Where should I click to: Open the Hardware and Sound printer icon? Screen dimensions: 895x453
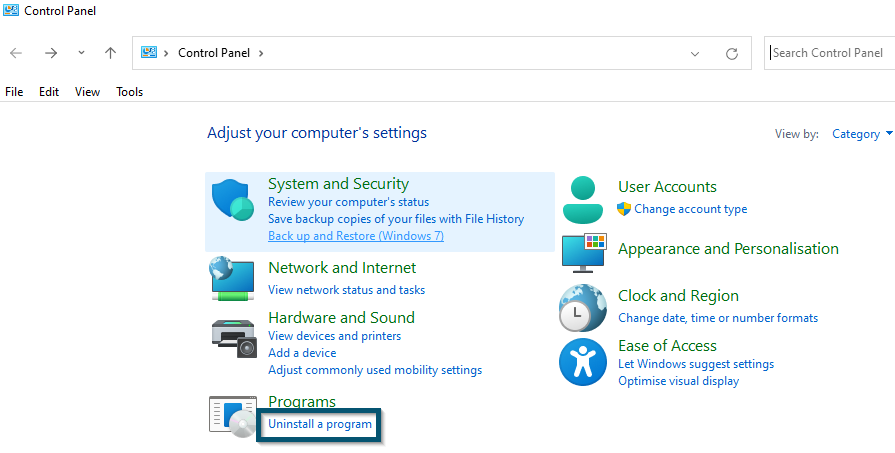tap(235, 338)
